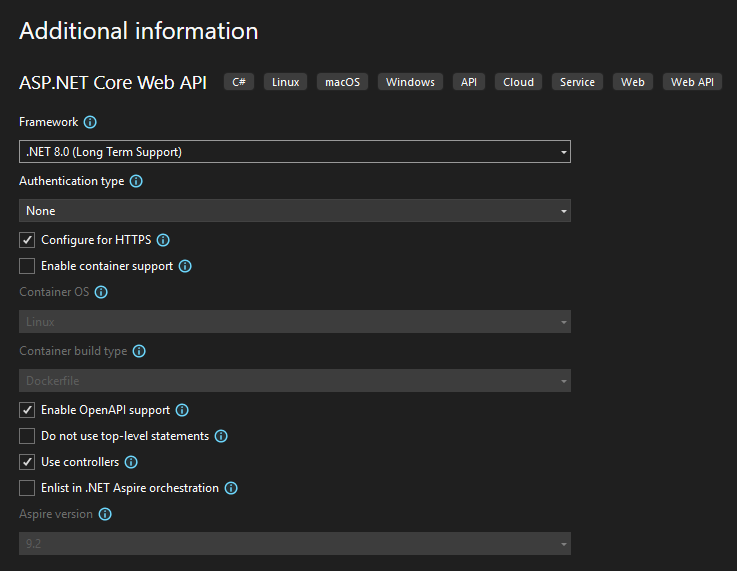The height and width of the screenshot is (571, 737).
Task: Check Do not use top-level statements
Action: pyautogui.click(x=27, y=436)
